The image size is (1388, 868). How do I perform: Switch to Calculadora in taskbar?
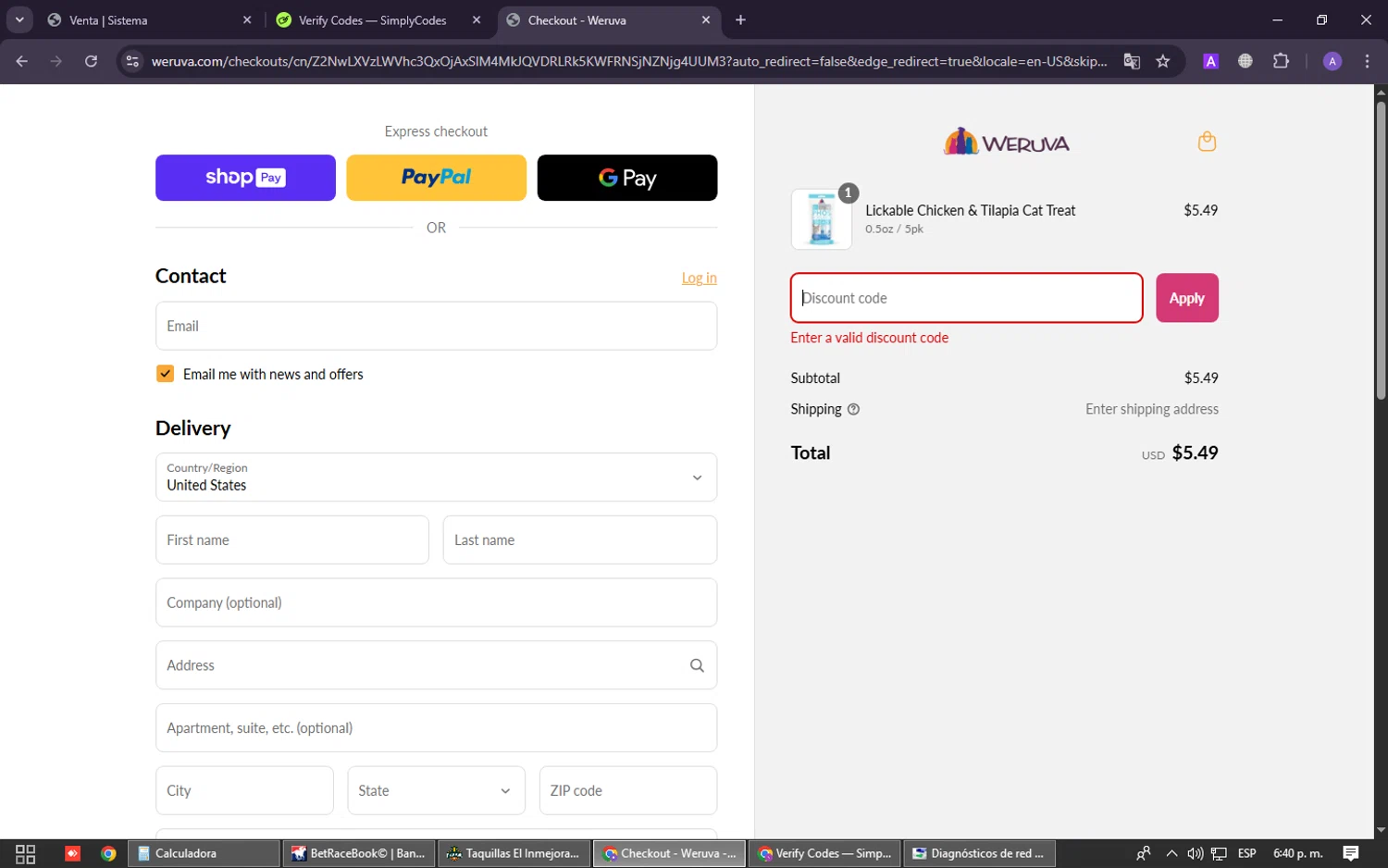204,853
